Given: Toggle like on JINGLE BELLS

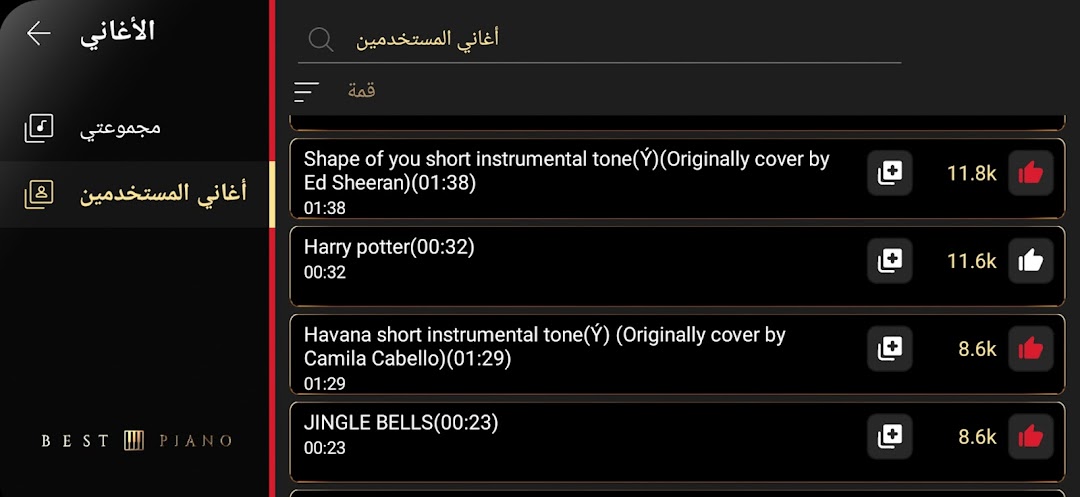Looking at the screenshot, I should coord(1030,436).
